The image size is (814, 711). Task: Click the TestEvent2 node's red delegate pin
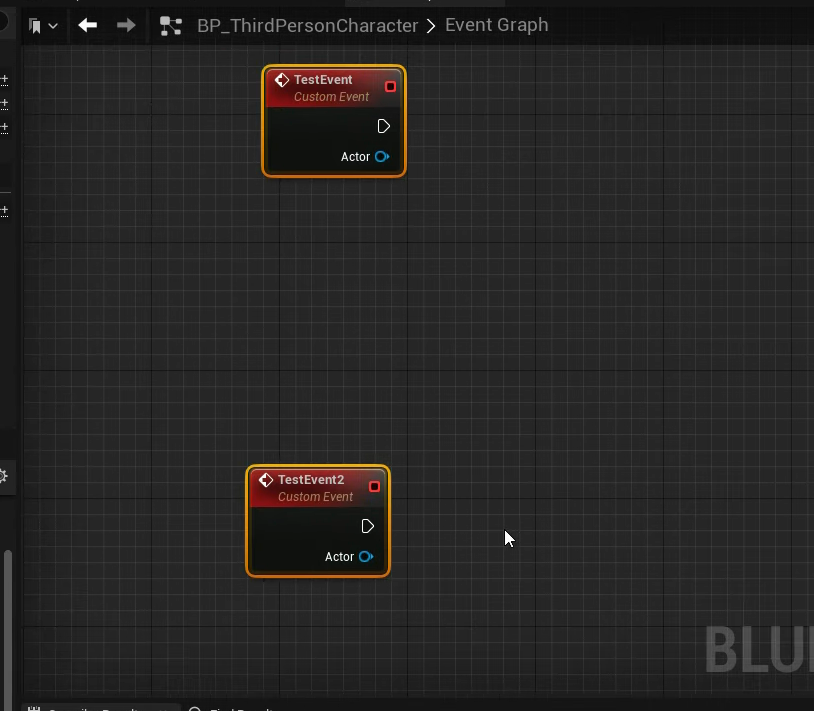point(374,487)
